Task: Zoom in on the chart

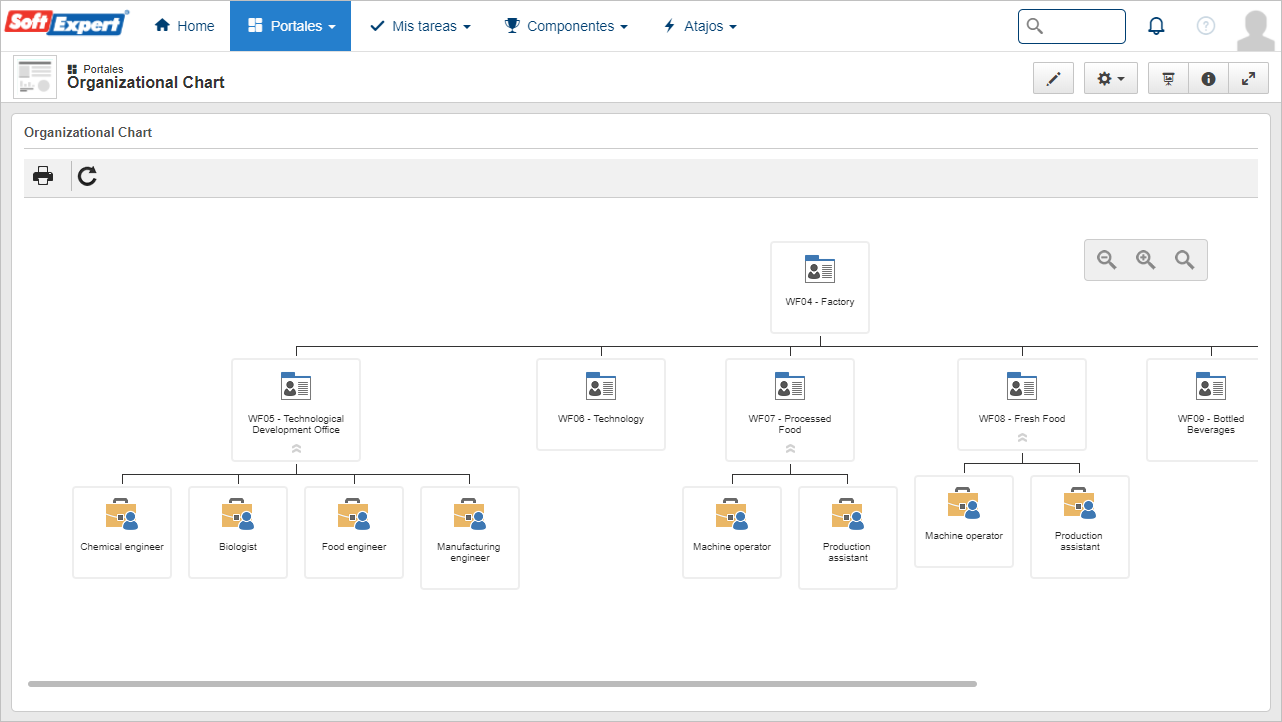Action: [x=1146, y=260]
